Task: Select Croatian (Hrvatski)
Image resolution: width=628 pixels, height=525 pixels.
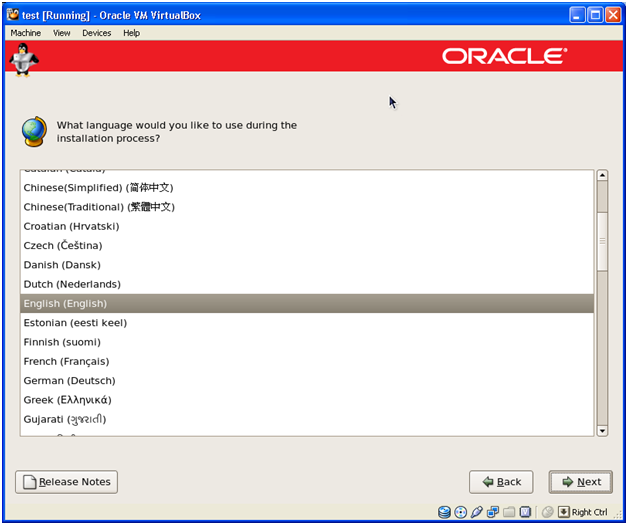Action: tap(307, 226)
